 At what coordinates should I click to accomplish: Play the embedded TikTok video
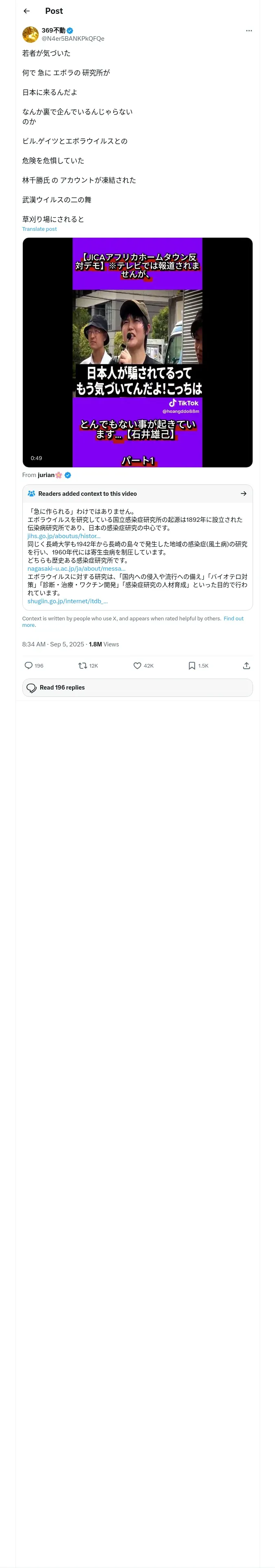pyautogui.click(x=137, y=352)
